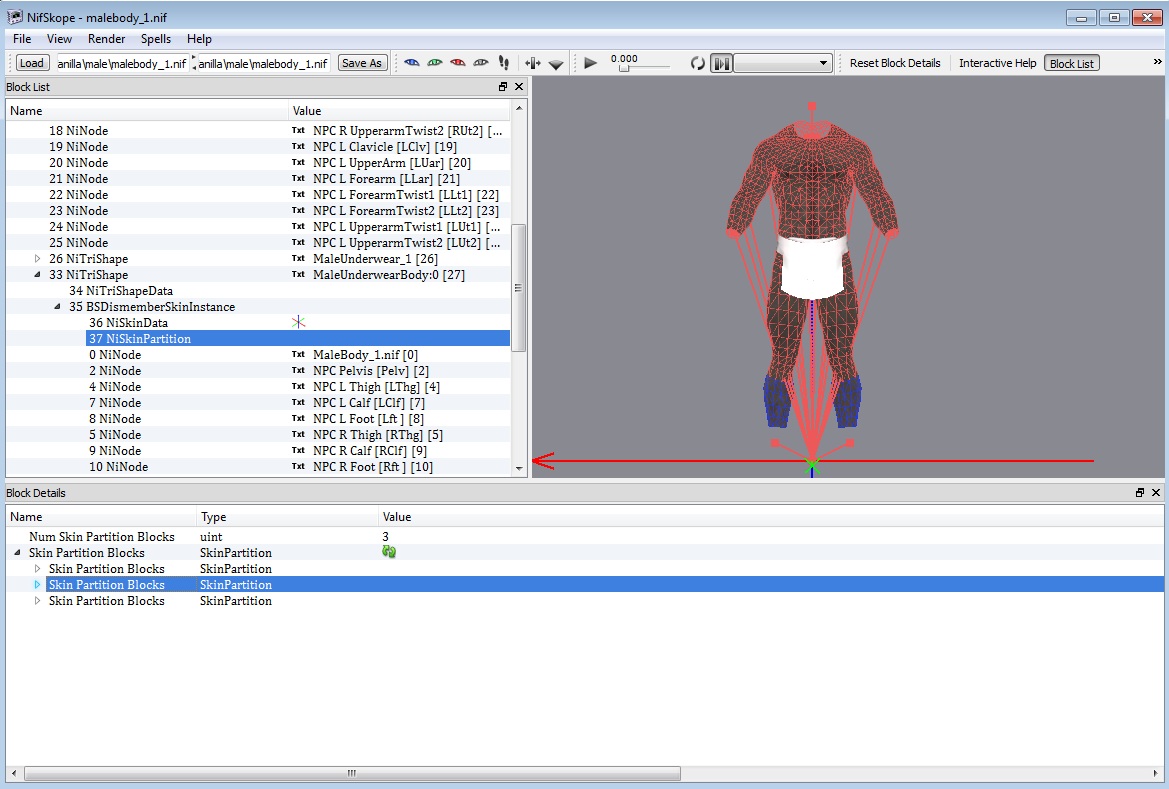Viewport: 1169px width, 789px height.
Task: Click the green array update icon
Action: point(389,553)
